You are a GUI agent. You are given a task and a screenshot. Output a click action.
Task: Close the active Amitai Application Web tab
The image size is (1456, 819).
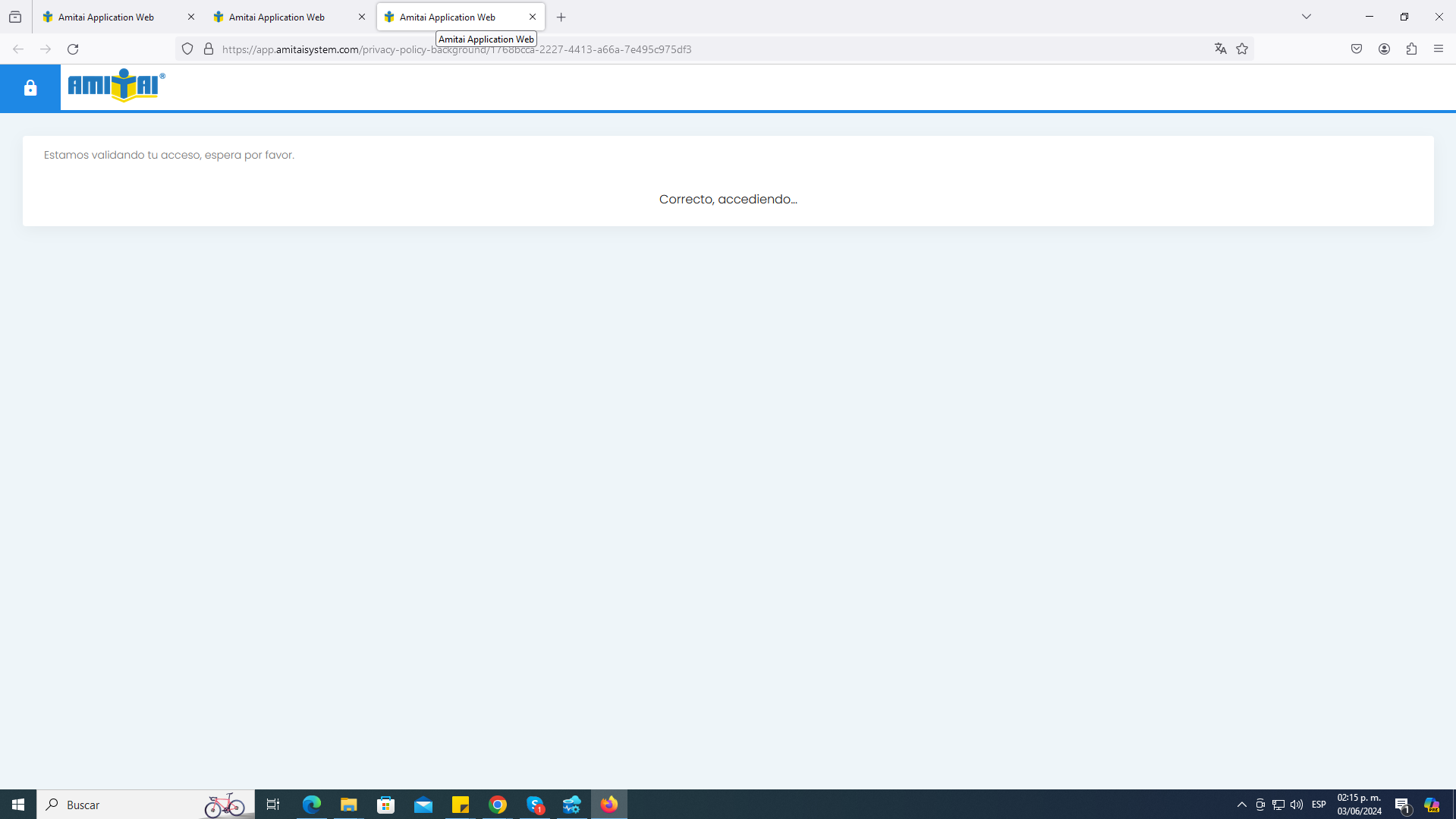pos(533,17)
